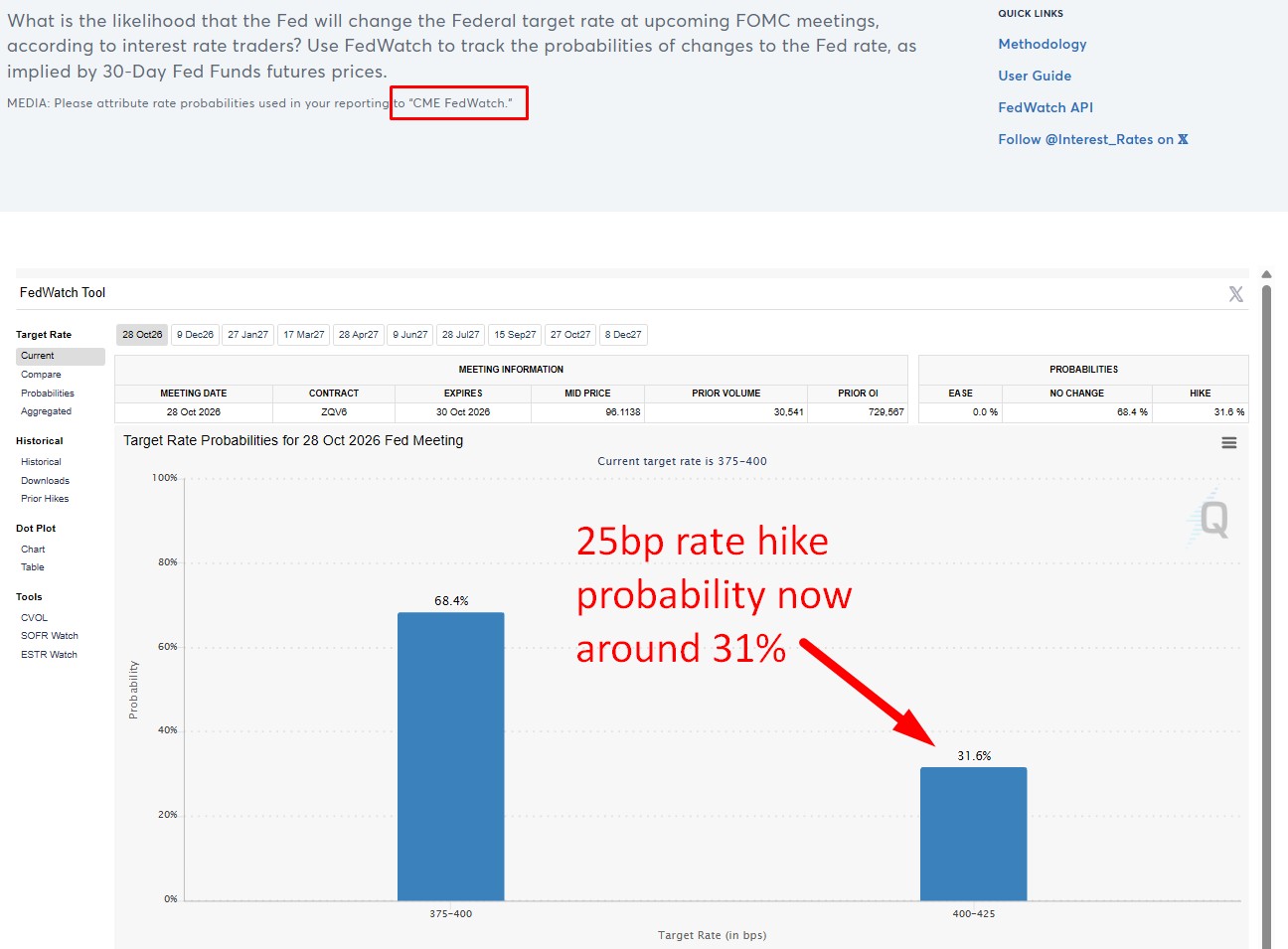
Task: Click the 400-425 probability bar
Action: coord(974,834)
